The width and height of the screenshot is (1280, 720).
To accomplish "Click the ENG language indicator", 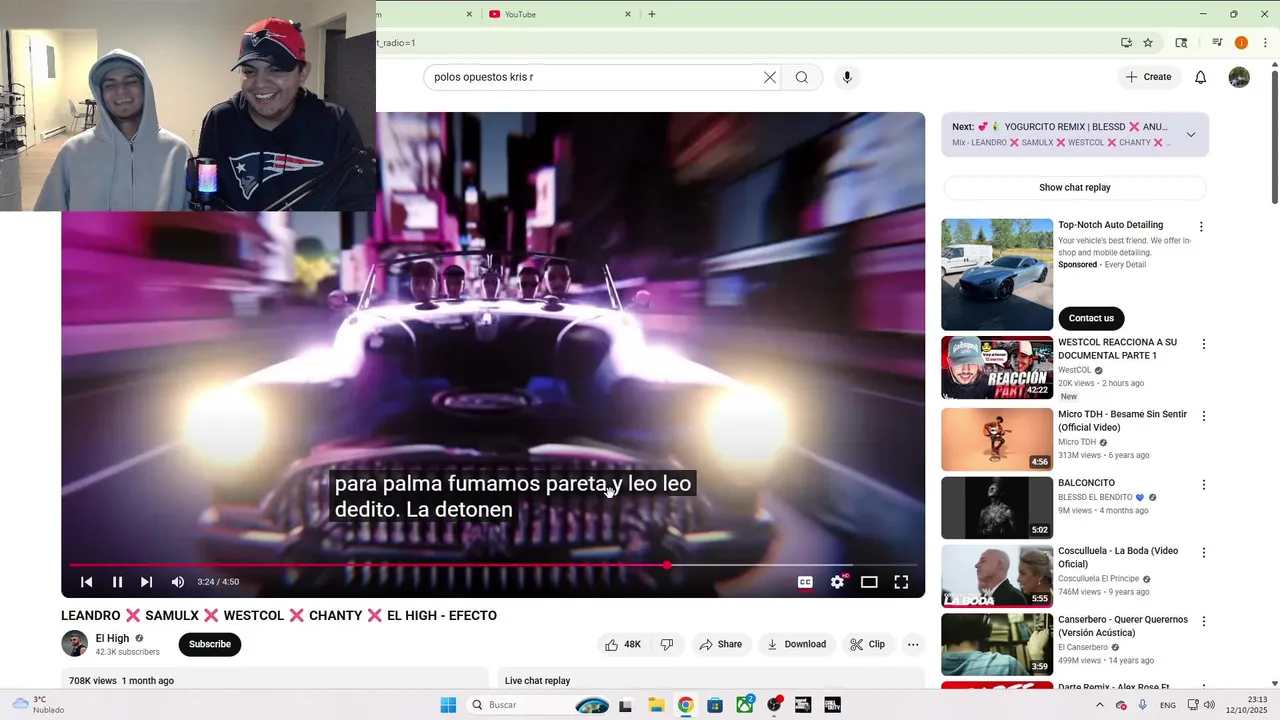I will (x=1168, y=705).
